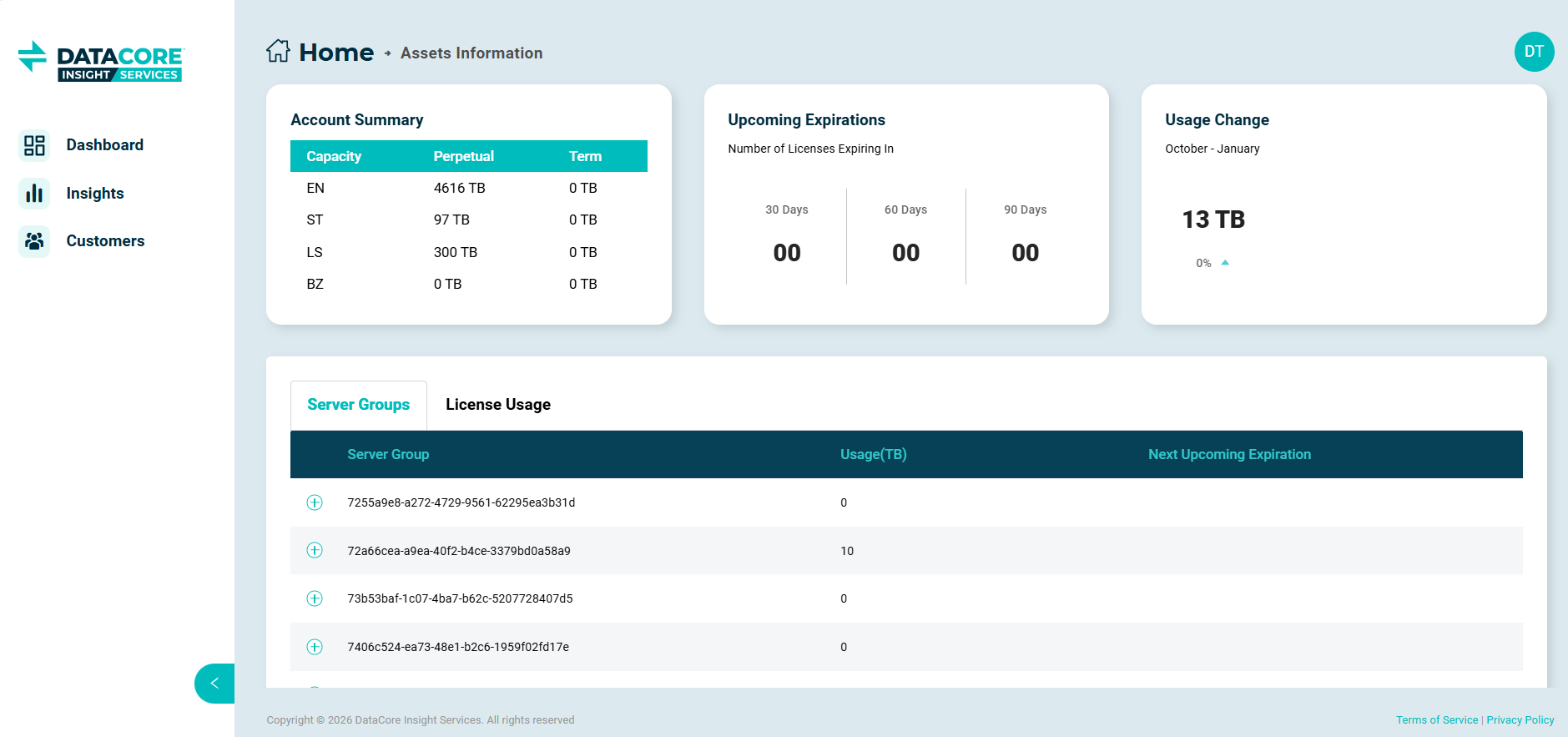Select the Server Groups tab
The image size is (1568, 737).
[358, 405]
